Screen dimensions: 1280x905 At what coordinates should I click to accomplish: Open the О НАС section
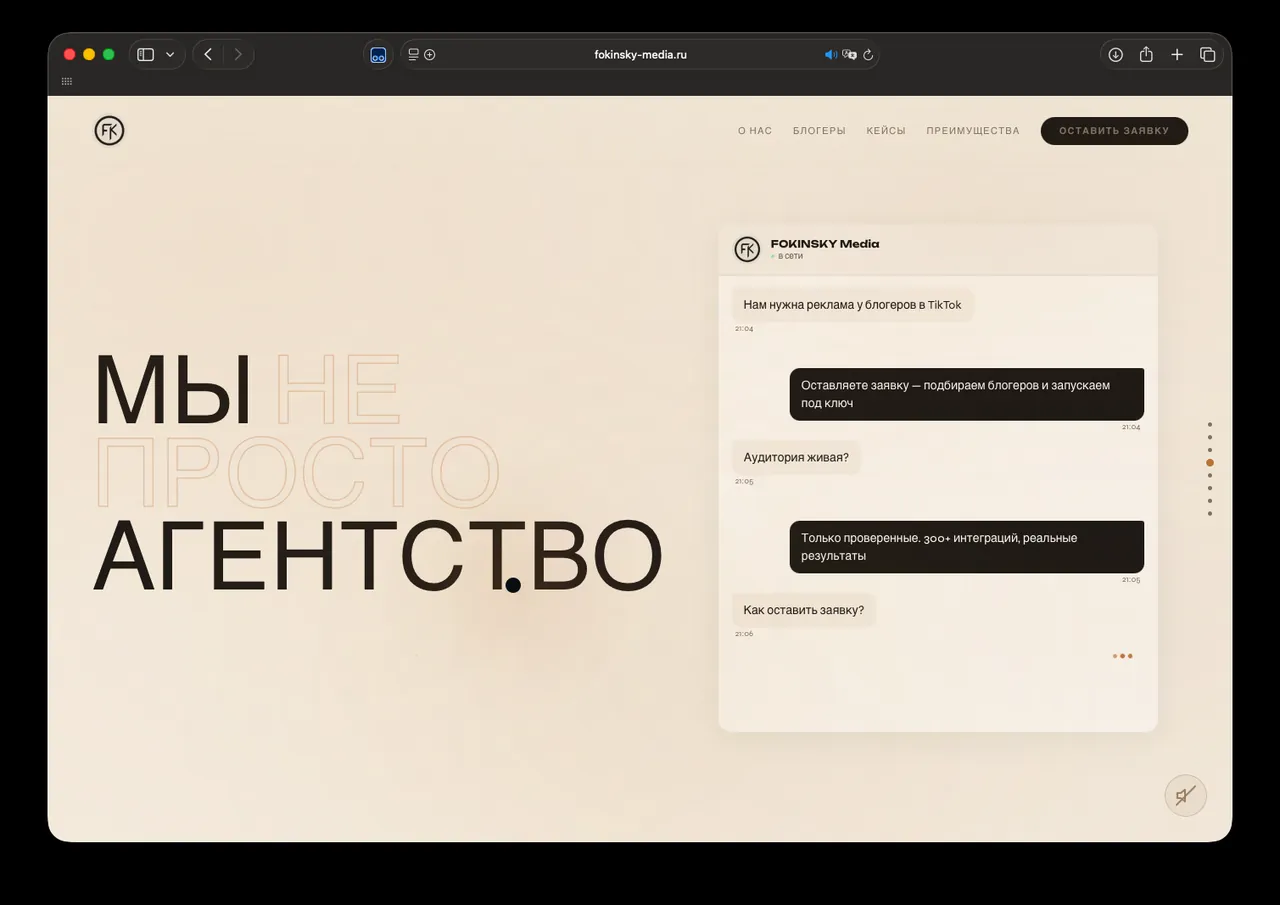755,131
